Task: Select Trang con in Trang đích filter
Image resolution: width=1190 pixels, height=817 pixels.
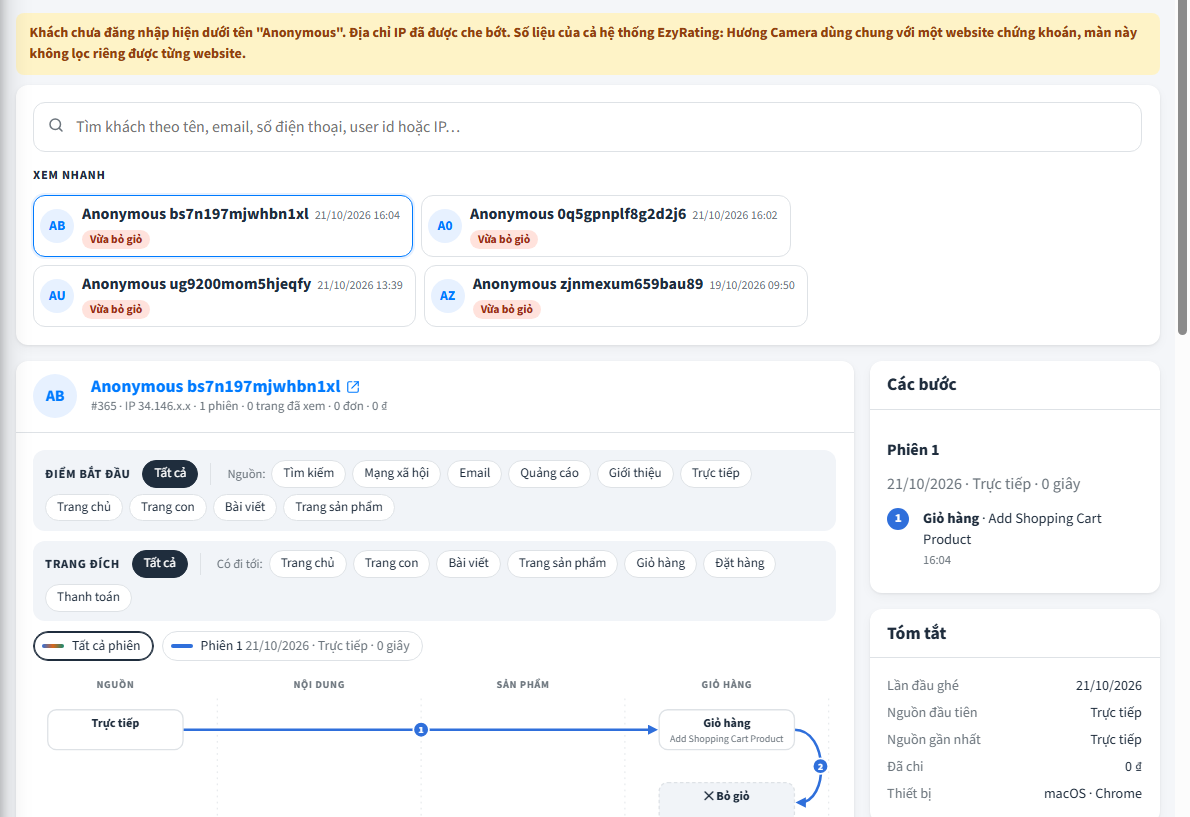Action: click(391, 564)
